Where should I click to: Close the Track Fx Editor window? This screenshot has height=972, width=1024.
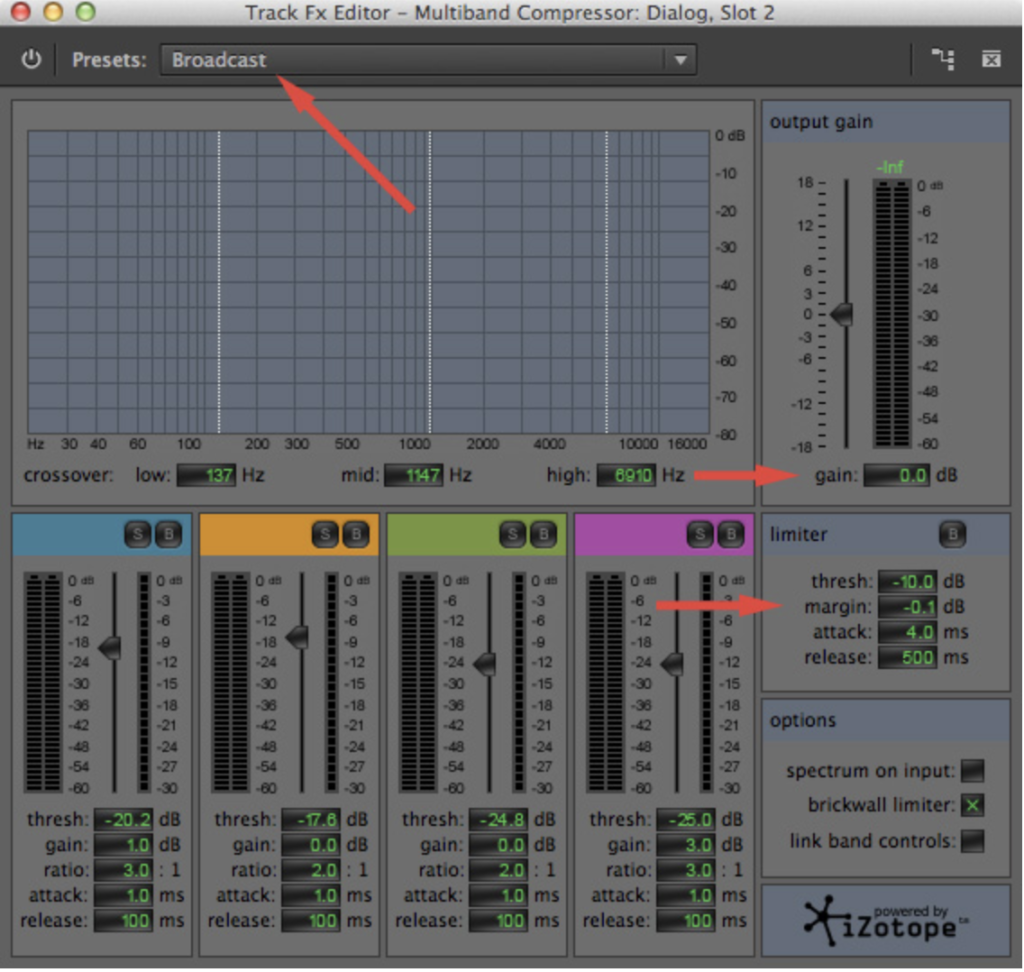(20, 11)
